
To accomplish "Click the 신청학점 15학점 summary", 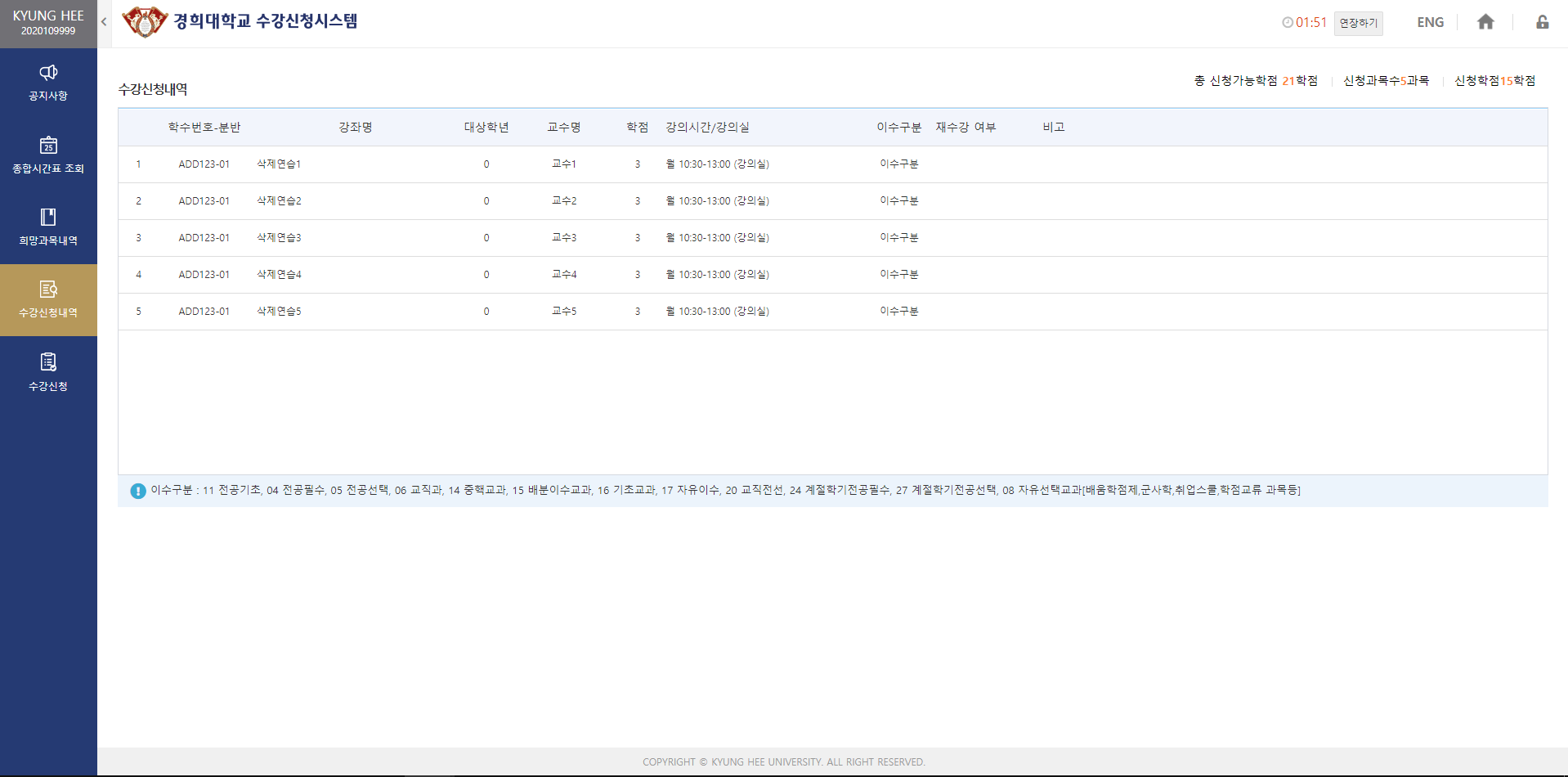I will click(x=1495, y=81).
